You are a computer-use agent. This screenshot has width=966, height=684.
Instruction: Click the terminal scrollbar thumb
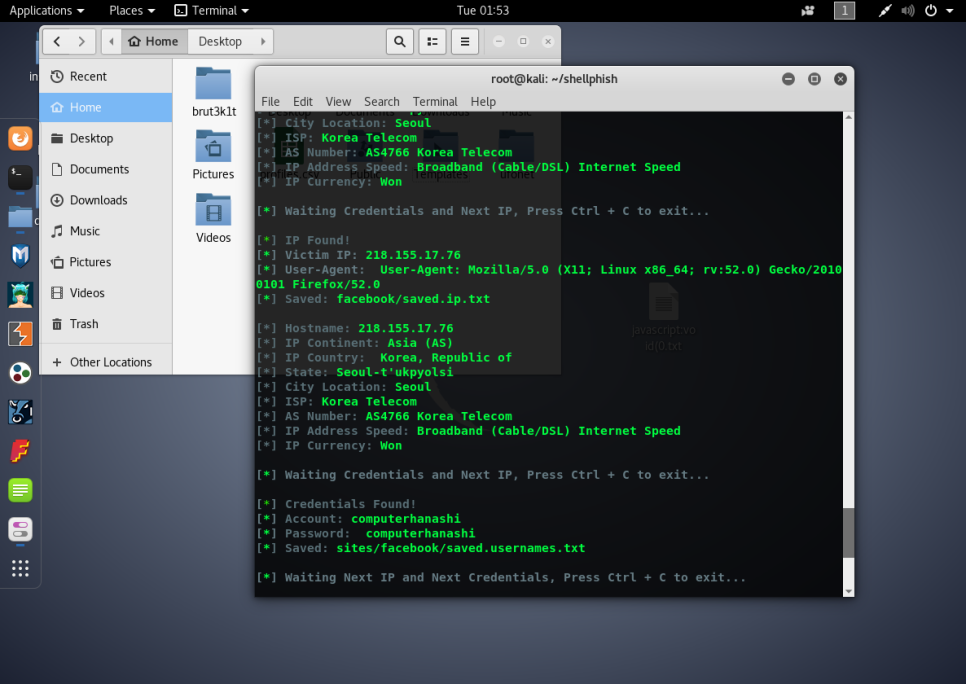(x=848, y=532)
